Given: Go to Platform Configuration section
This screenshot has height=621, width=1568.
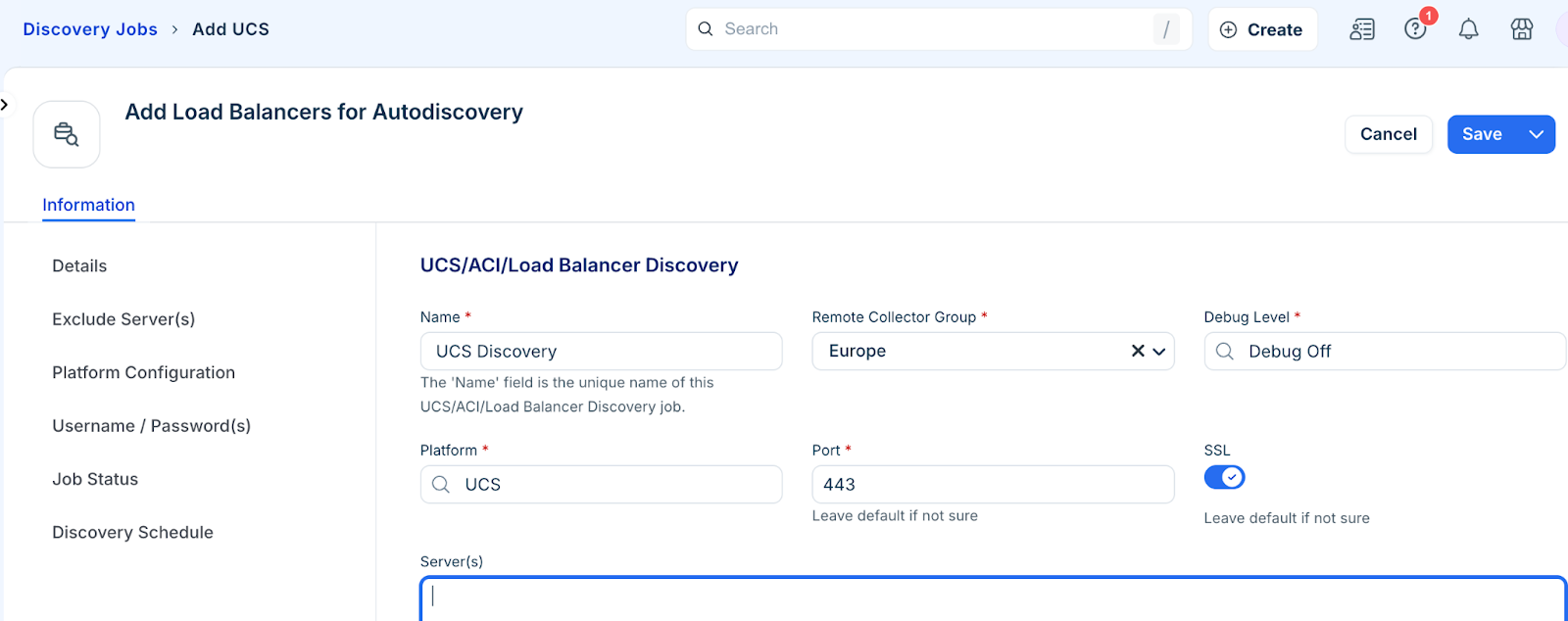Looking at the screenshot, I should pos(144,372).
